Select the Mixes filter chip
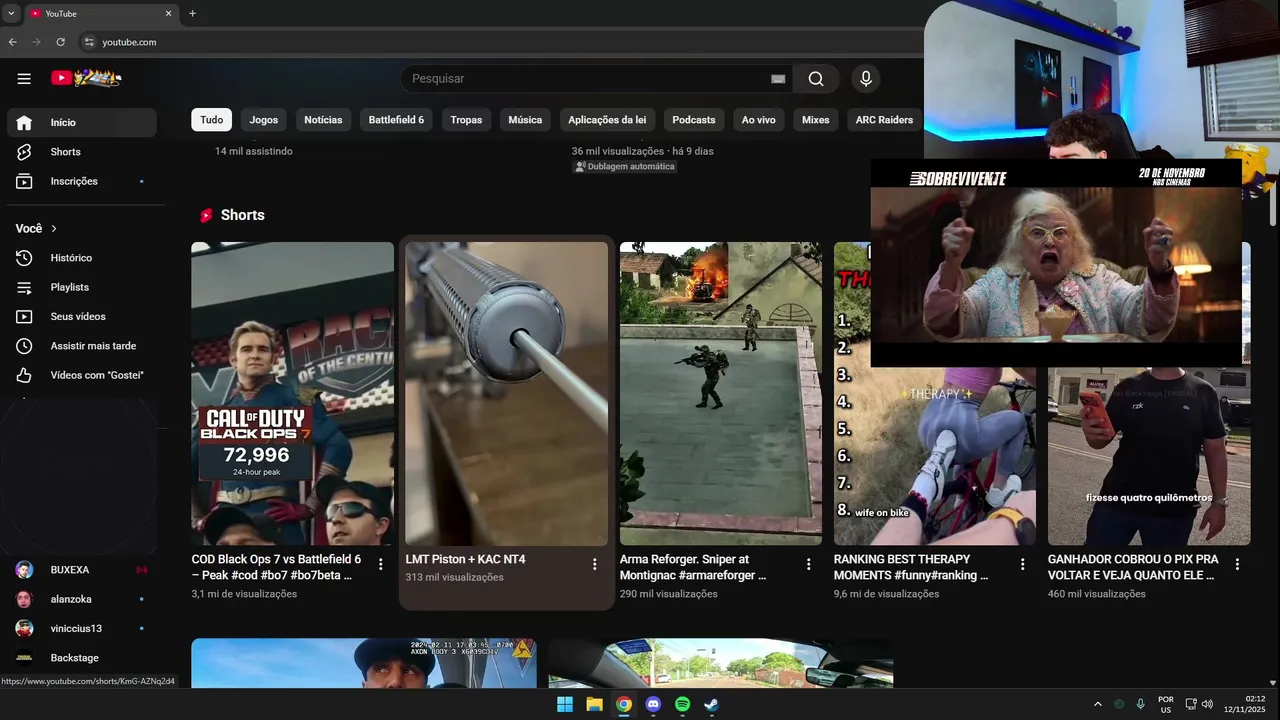Image resolution: width=1280 pixels, height=720 pixels. [816, 120]
